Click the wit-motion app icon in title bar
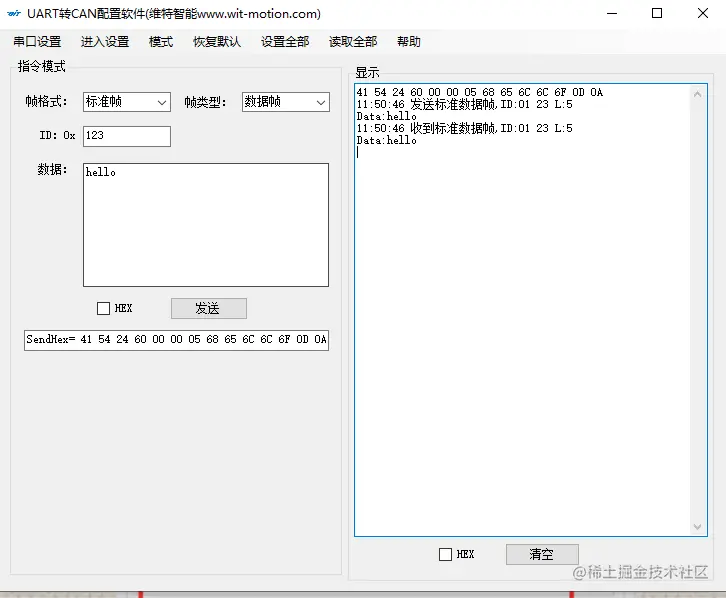 click(14, 13)
